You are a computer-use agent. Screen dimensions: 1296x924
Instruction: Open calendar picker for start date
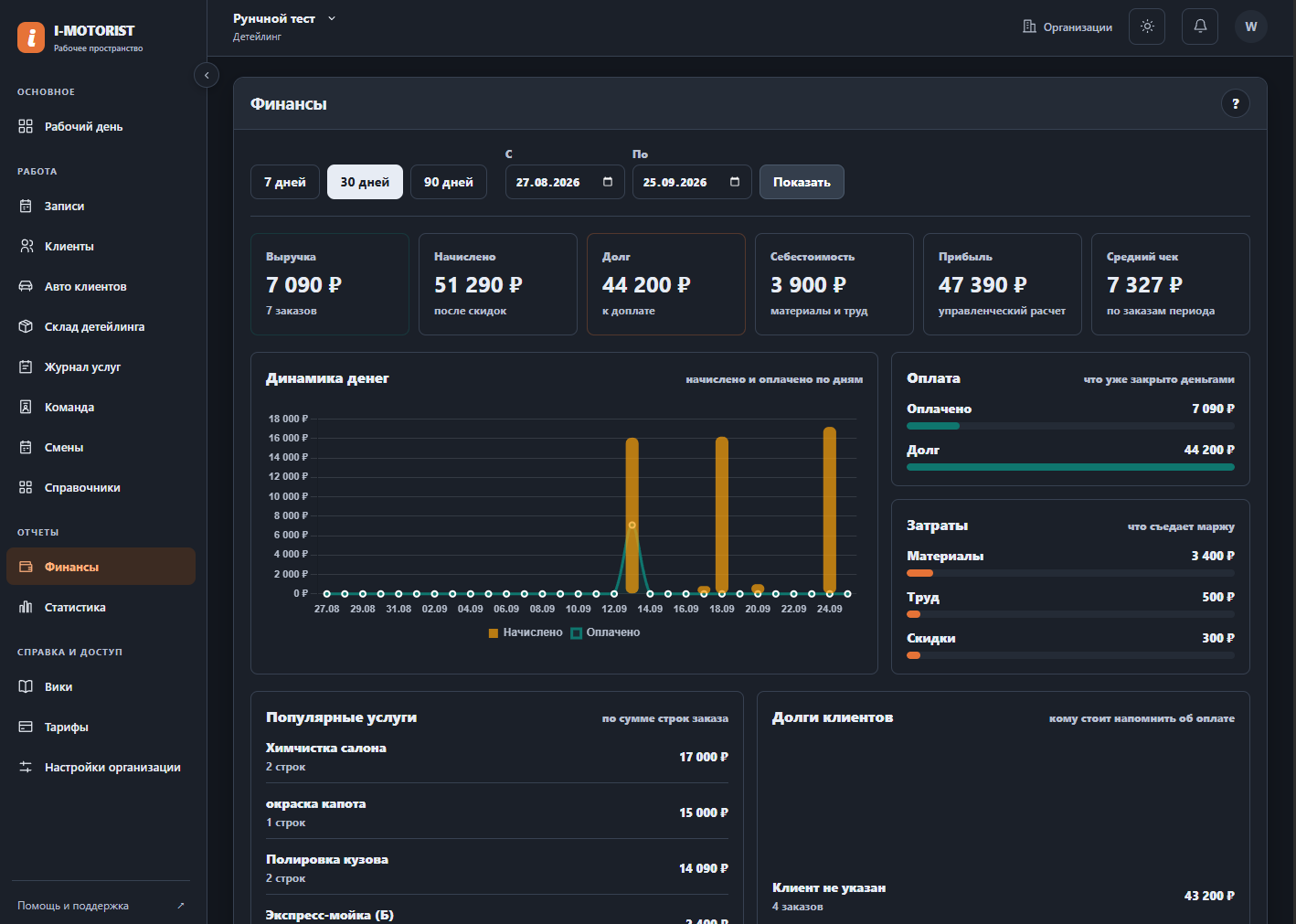(x=608, y=182)
